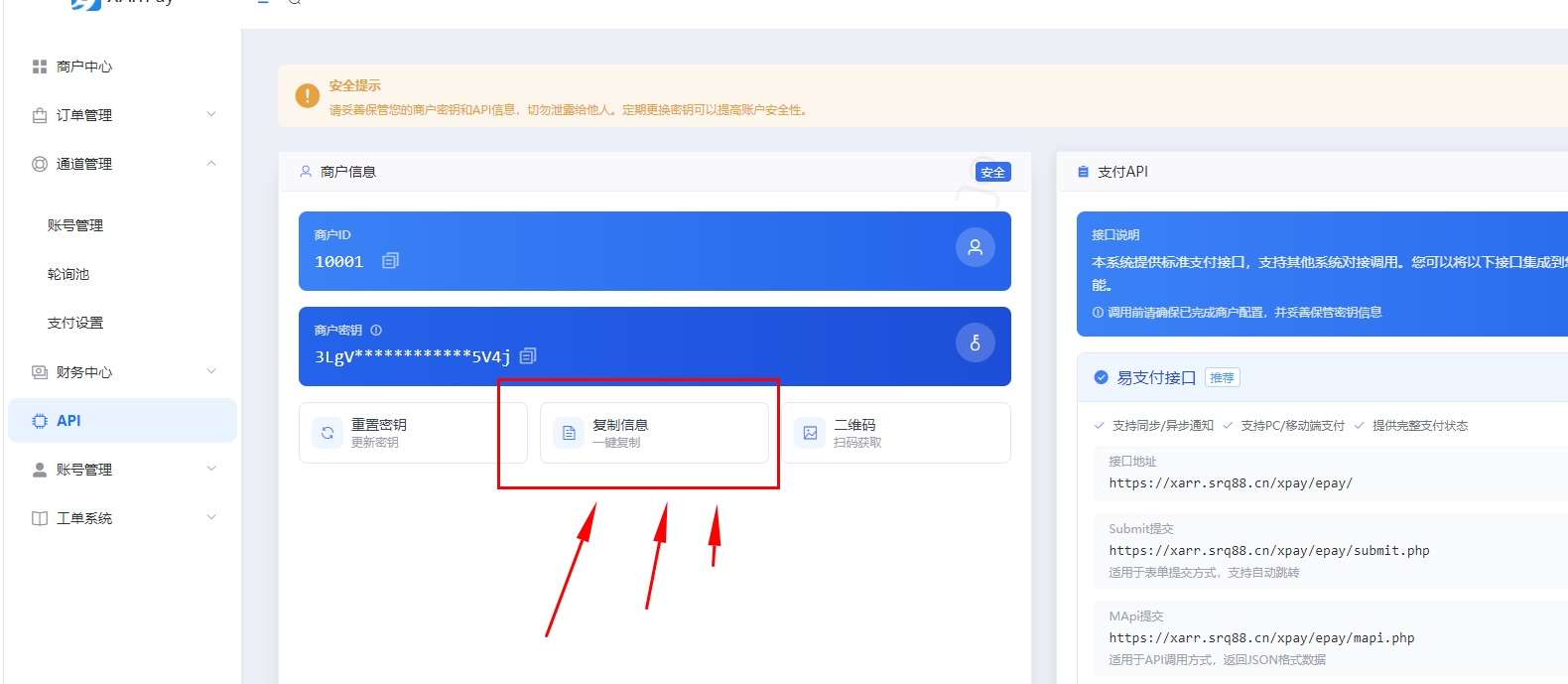Click the key icon in merchant key card

point(975,343)
